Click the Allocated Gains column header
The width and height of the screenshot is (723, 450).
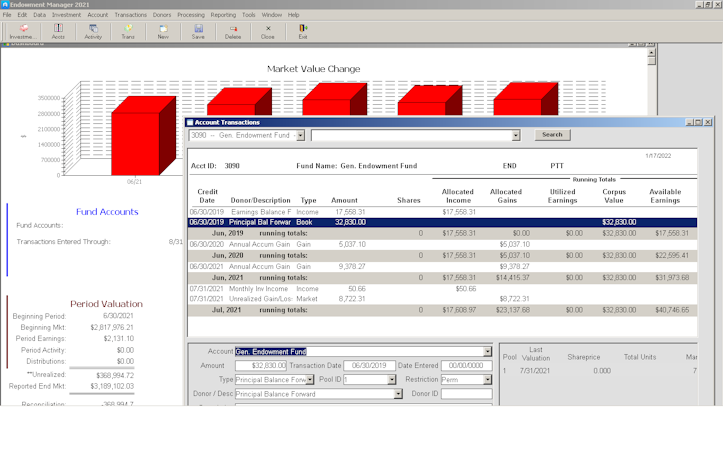(506, 196)
